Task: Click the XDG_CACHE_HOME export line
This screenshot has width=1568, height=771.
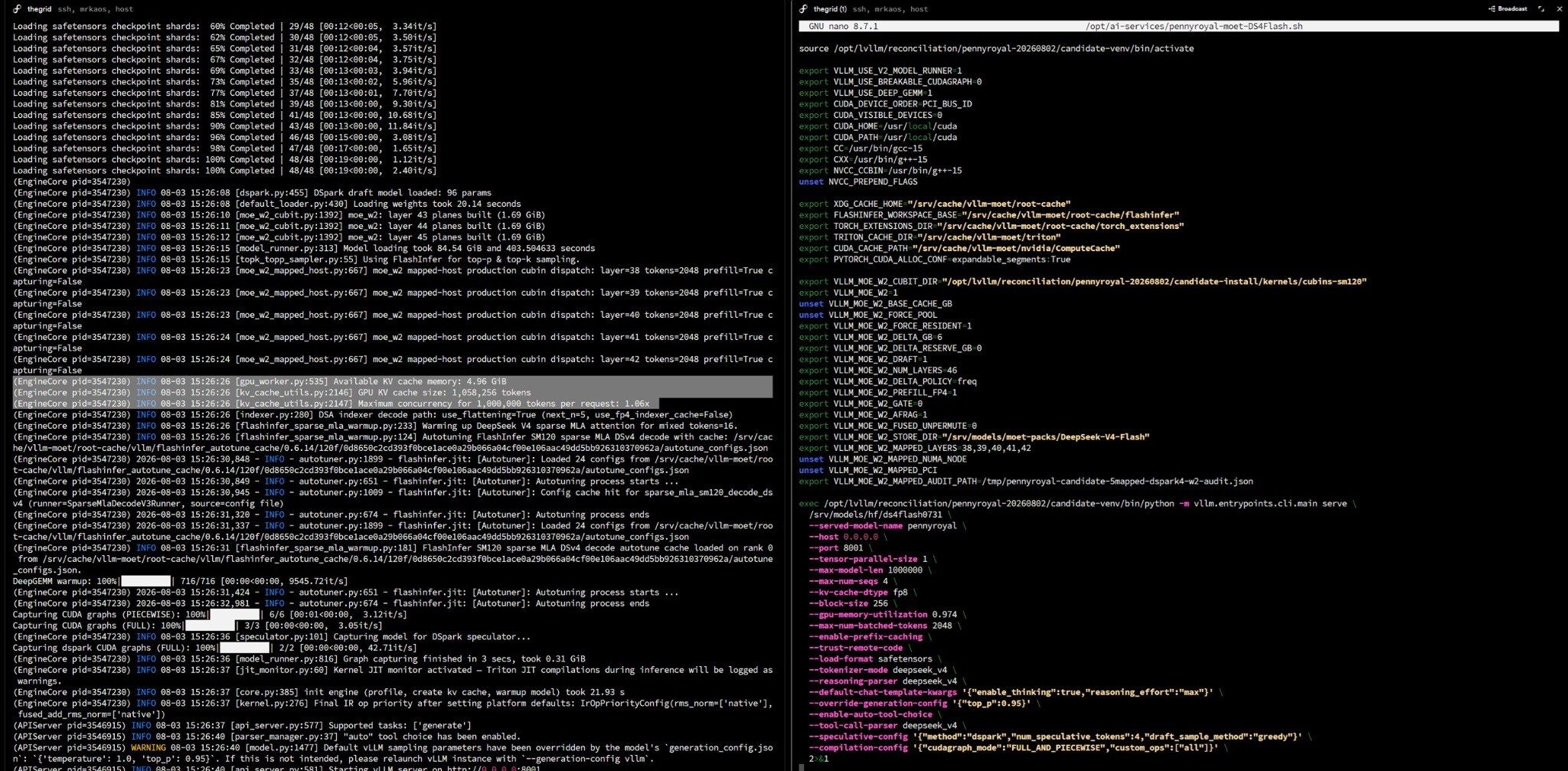Action: 935,204
